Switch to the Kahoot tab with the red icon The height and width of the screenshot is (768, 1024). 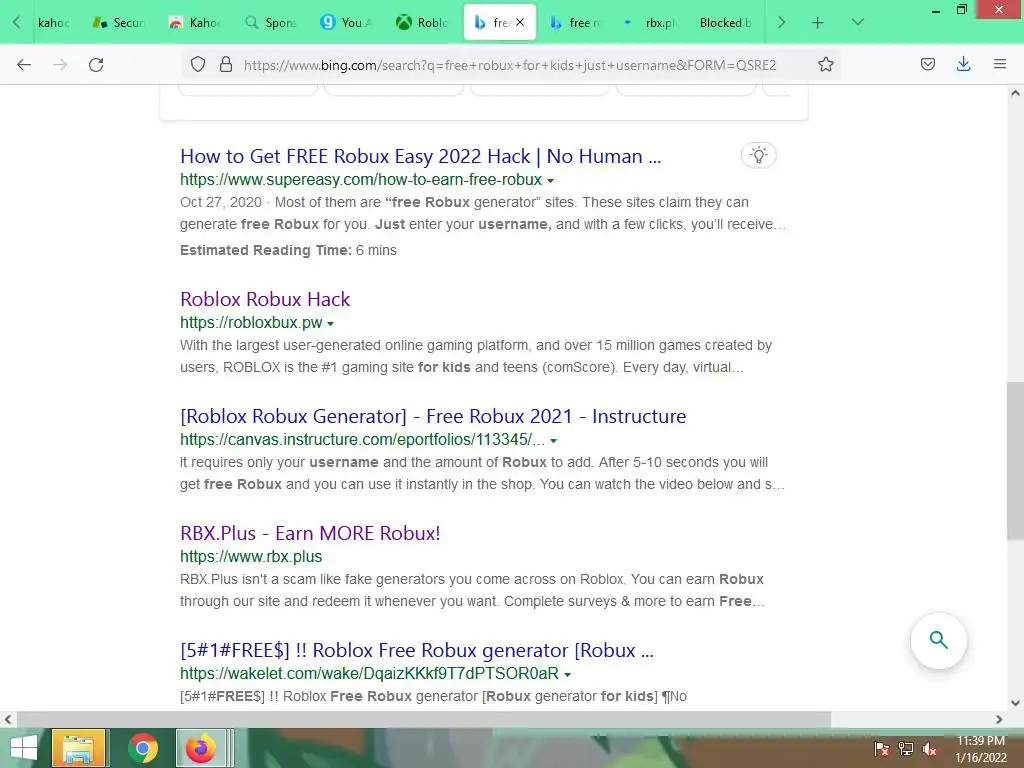coord(195,23)
